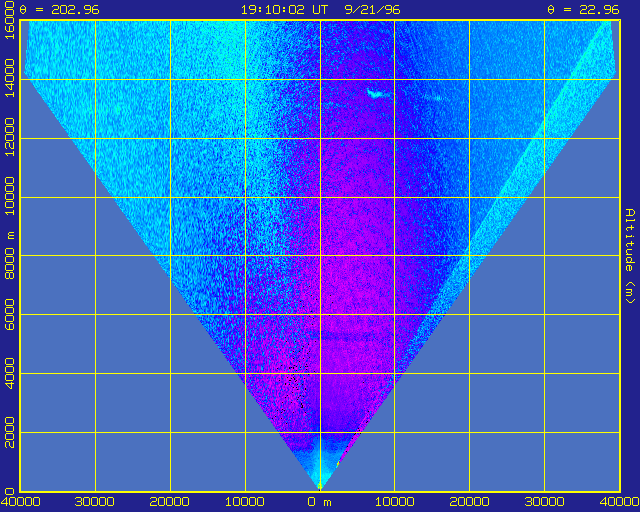Click the θ = 22.96 azimuth label
The height and width of the screenshot is (512, 640).
[583, 9]
